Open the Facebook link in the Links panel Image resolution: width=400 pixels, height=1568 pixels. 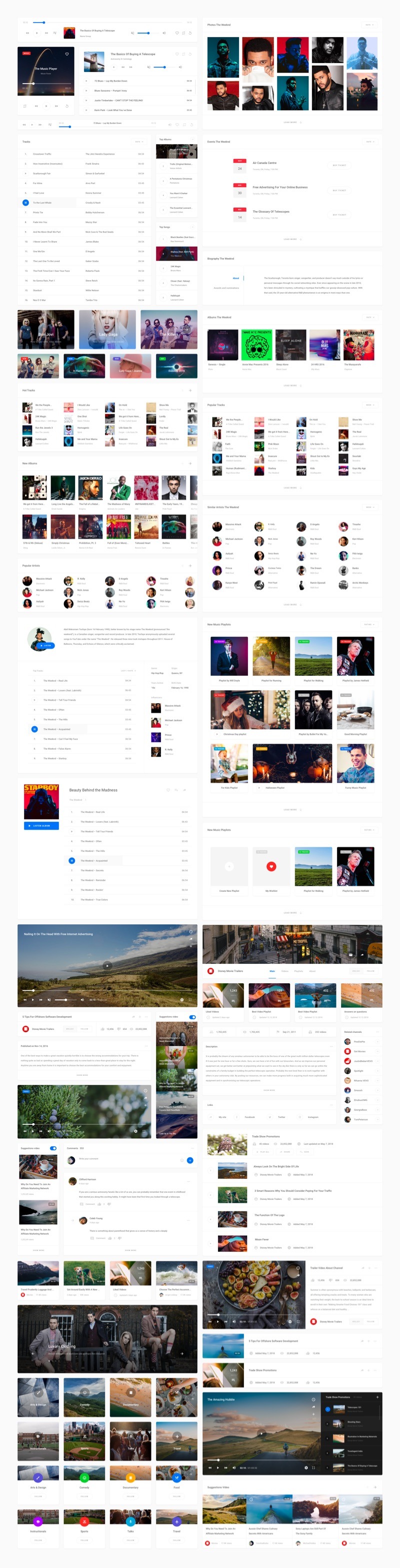pyautogui.click(x=249, y=1117)
